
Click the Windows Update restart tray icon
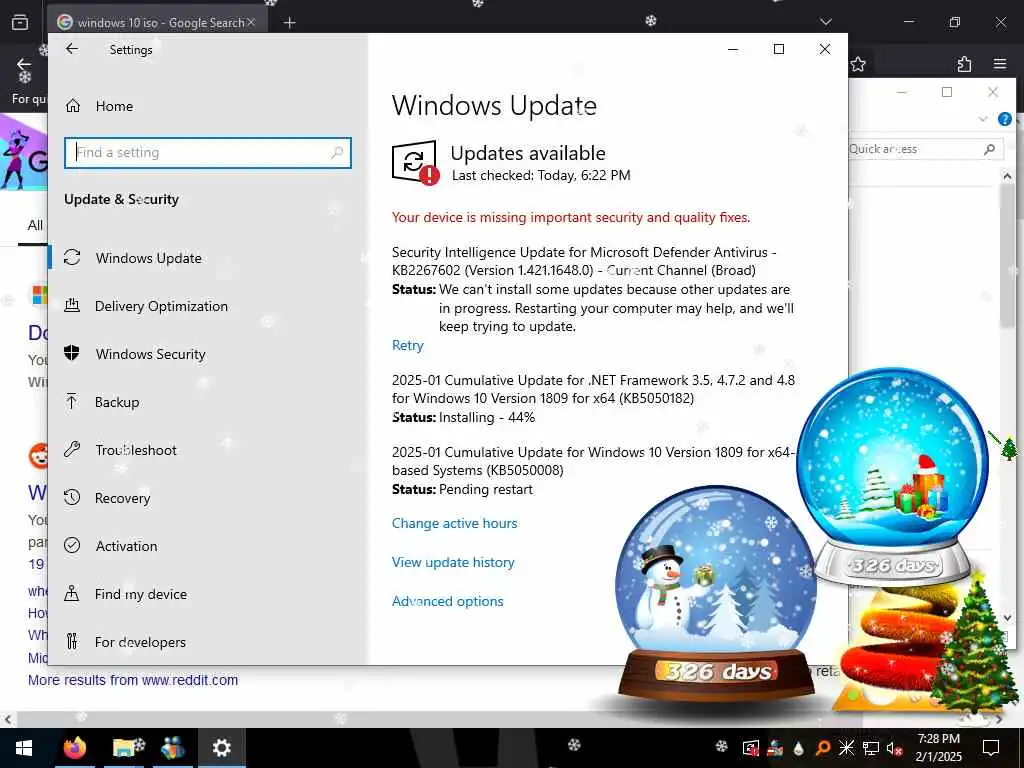click(x=750, y=748)
